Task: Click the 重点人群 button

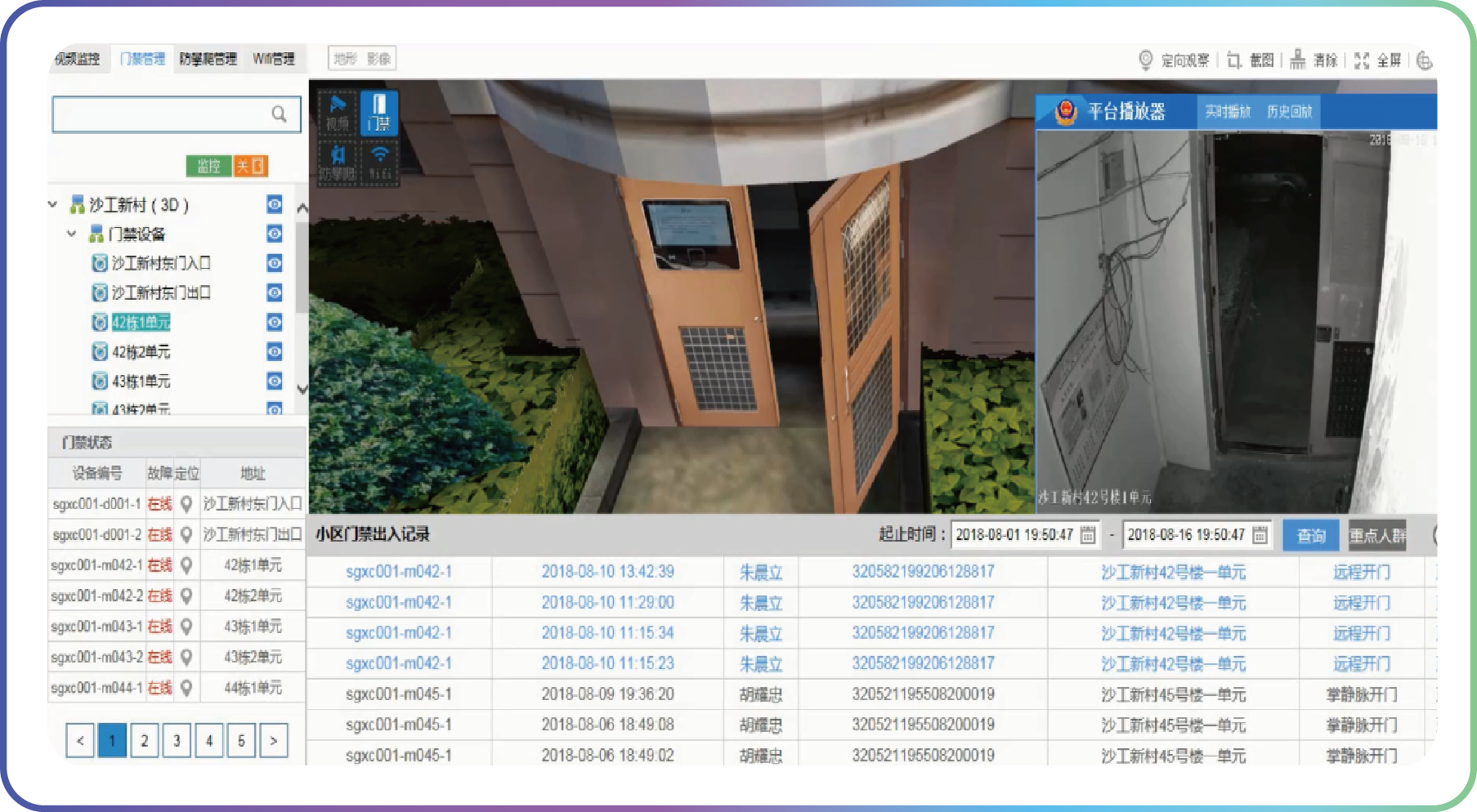Action: tap(1377, 535)
